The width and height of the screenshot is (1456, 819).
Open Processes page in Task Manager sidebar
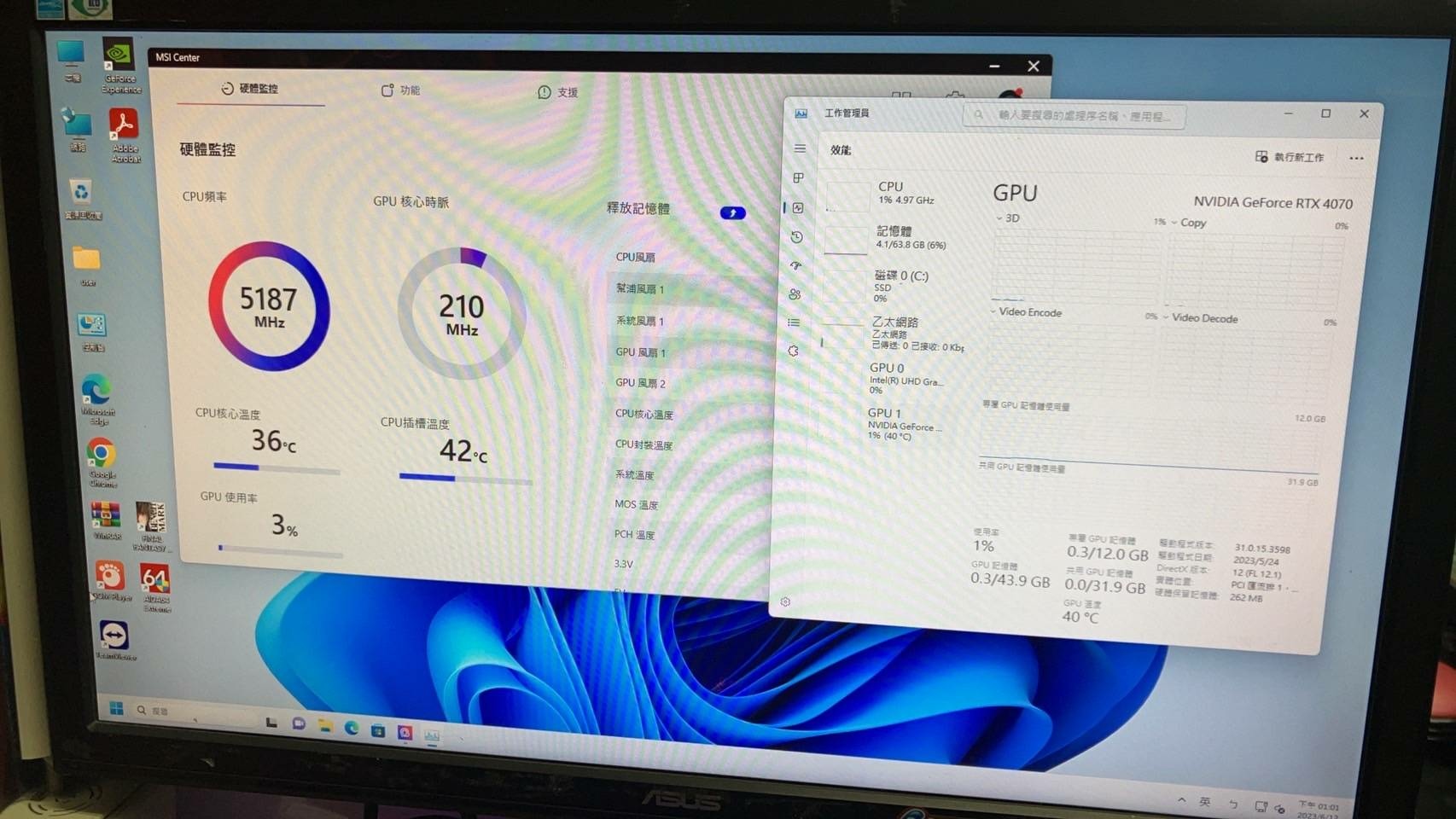799,177
